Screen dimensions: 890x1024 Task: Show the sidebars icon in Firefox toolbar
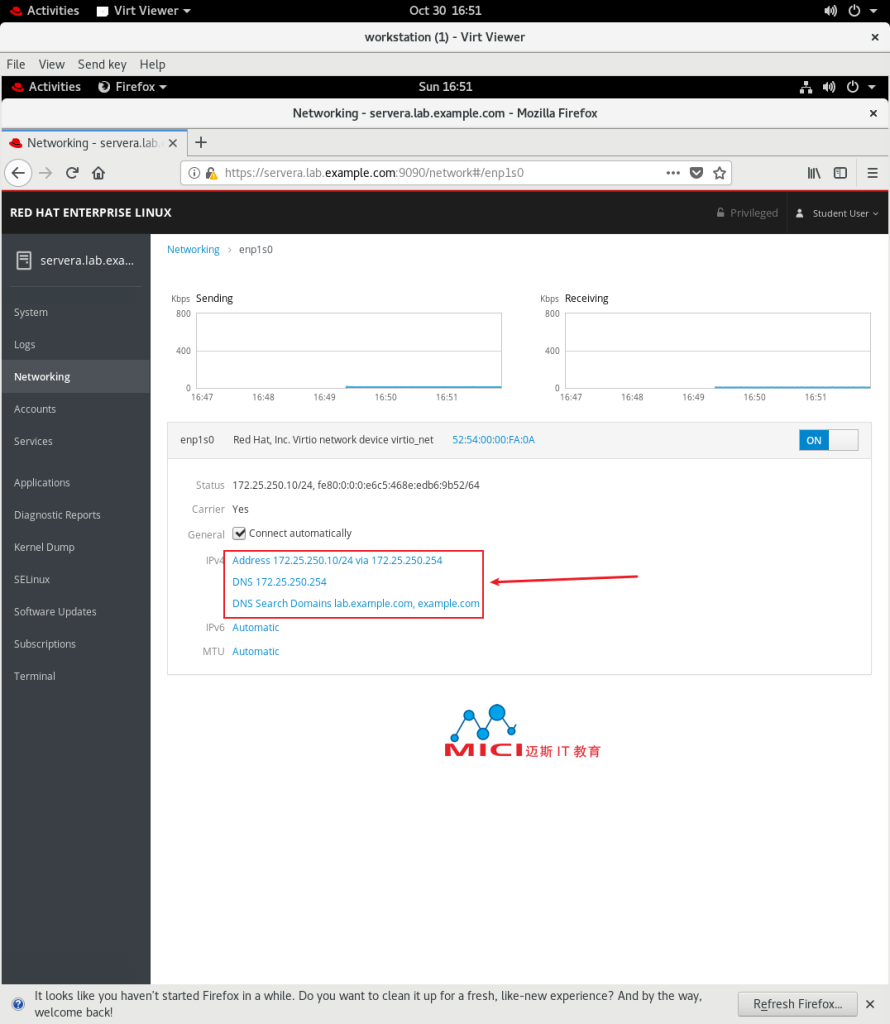tap(840, 173)
